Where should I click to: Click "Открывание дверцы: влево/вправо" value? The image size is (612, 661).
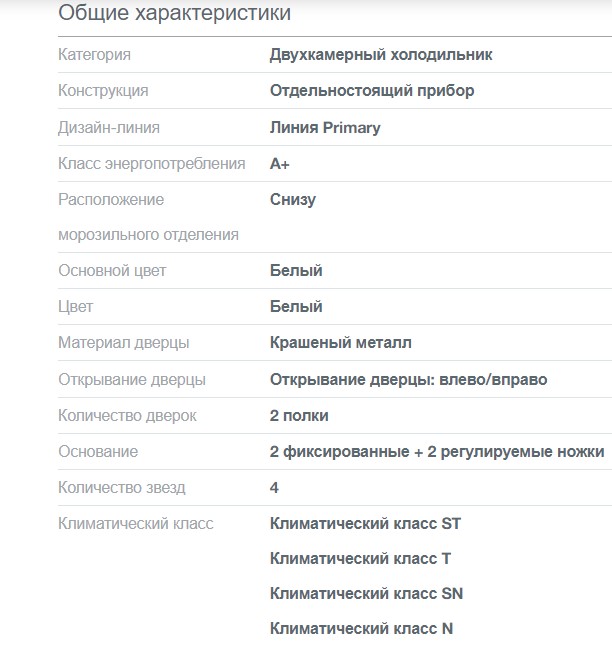click(408, 379)
